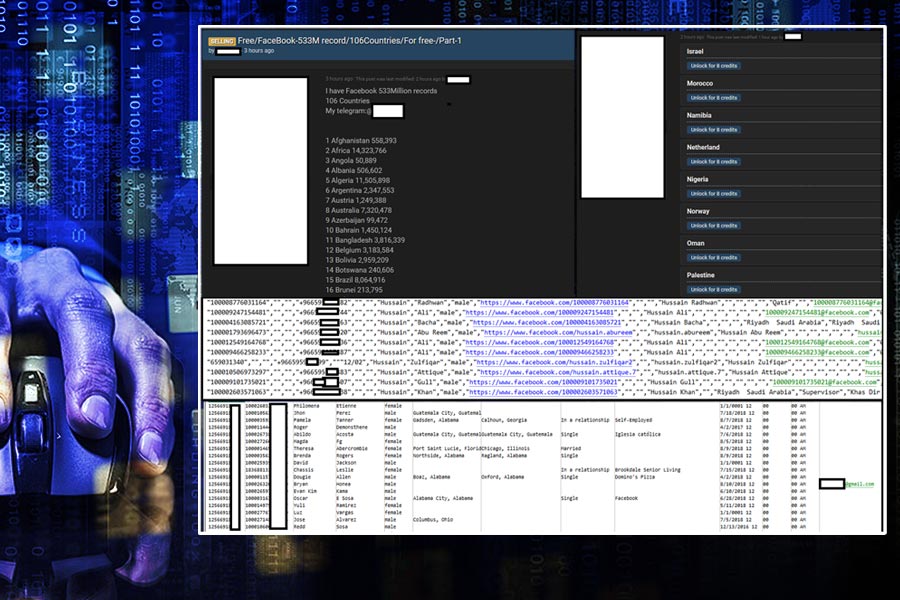Click the Nigeria unlock for credits button
This screenshot has width=900, height=600.
click(714, 194)
